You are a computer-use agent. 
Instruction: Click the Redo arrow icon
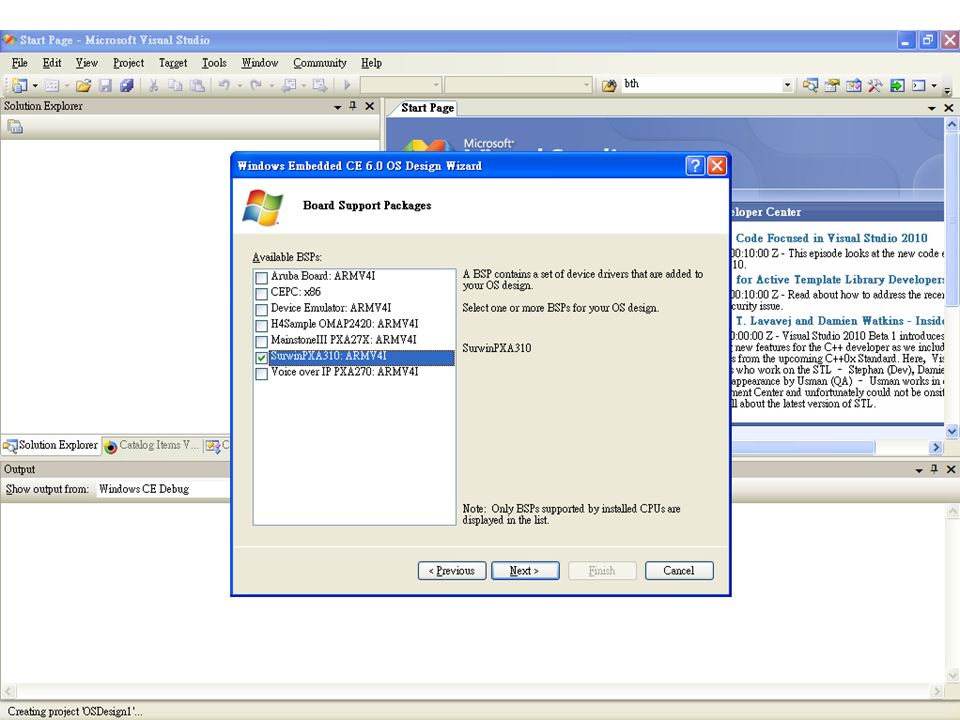[x=256, y=85]
